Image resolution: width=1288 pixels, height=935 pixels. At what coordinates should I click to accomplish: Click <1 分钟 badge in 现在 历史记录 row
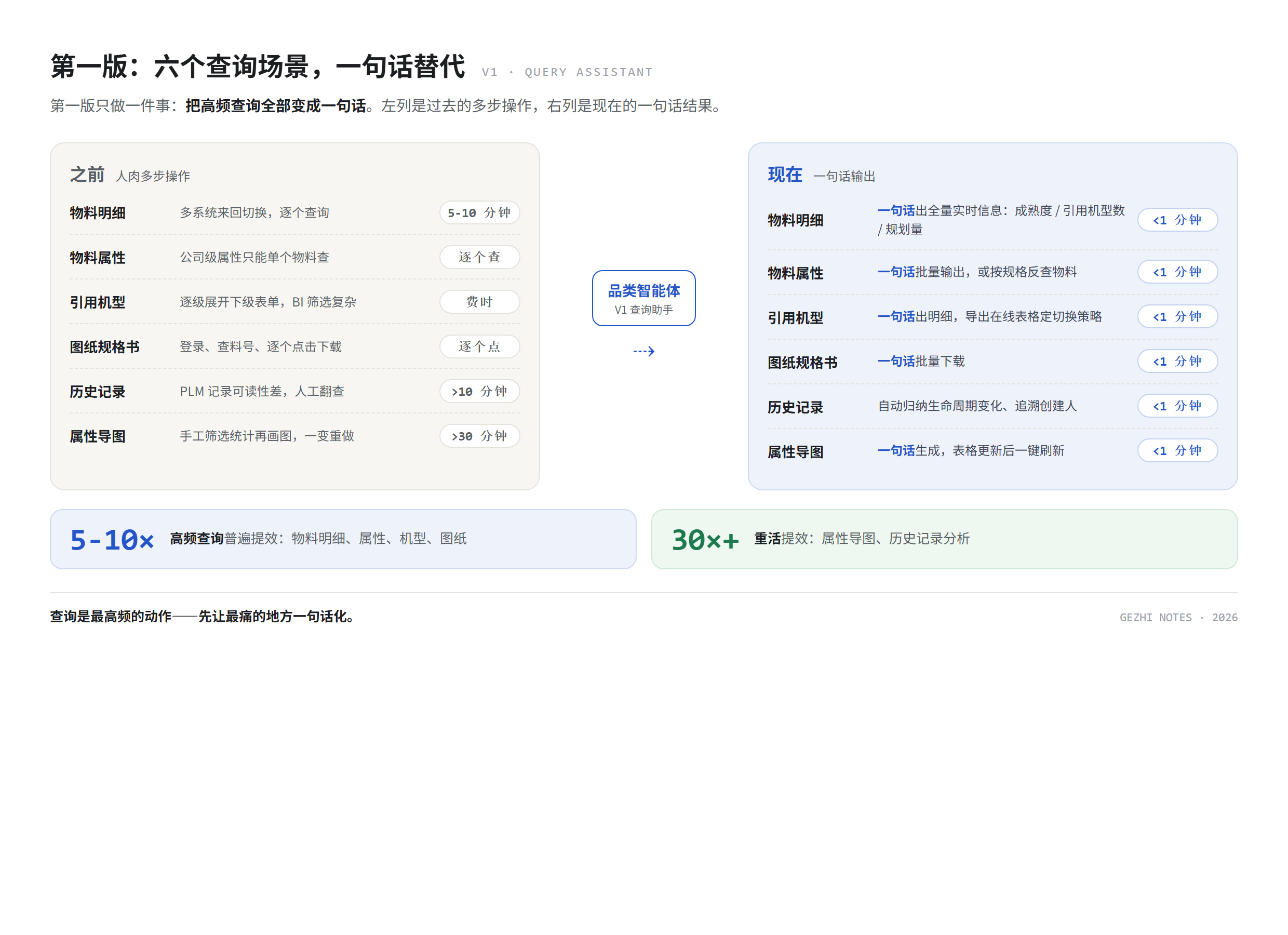point(1177,406)
